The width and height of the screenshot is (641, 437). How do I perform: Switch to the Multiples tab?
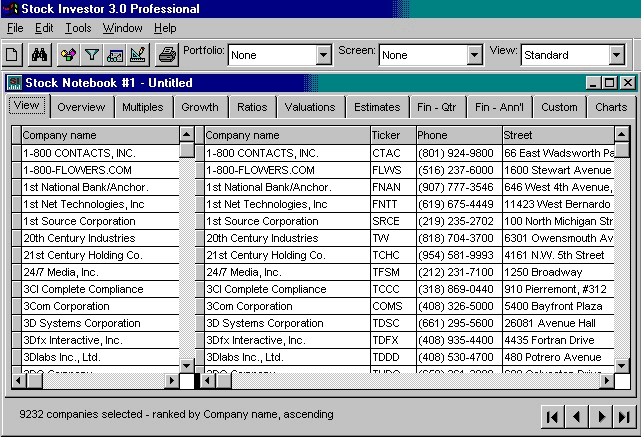[143, 107]
